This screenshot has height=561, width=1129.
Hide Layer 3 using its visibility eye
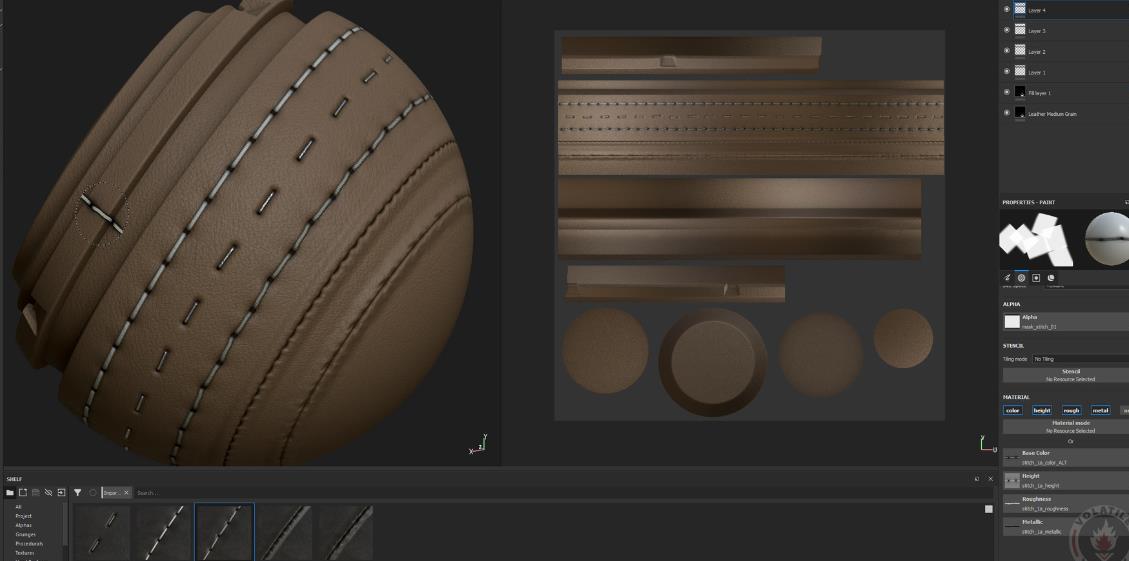[1006, 30]
